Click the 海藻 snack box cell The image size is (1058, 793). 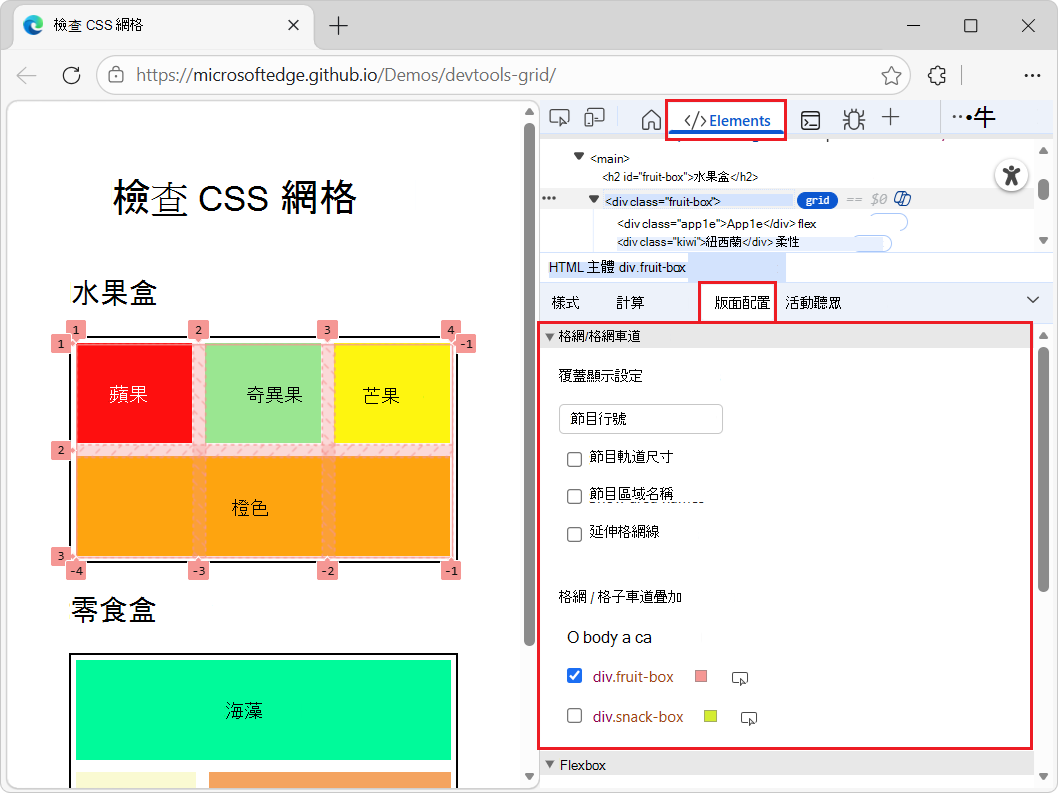[x=263, y=710]
